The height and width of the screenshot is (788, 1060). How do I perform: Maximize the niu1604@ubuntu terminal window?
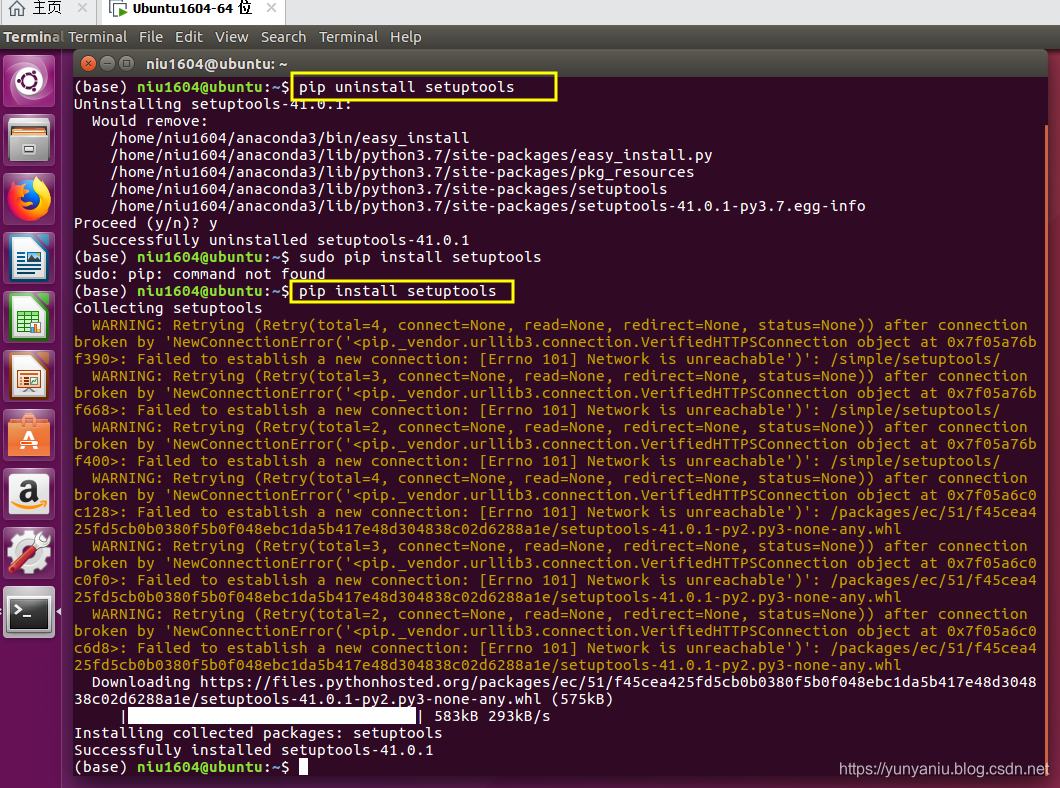(126, 64)
